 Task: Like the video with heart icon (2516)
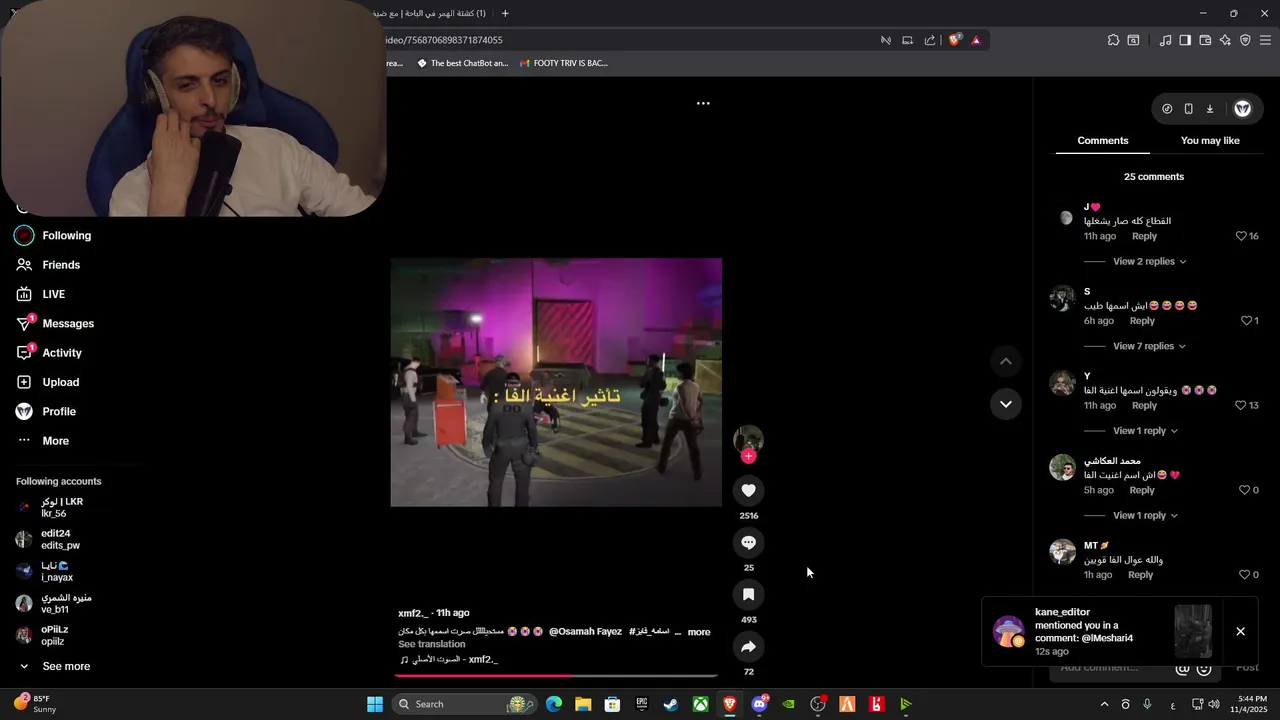[748, 490]
